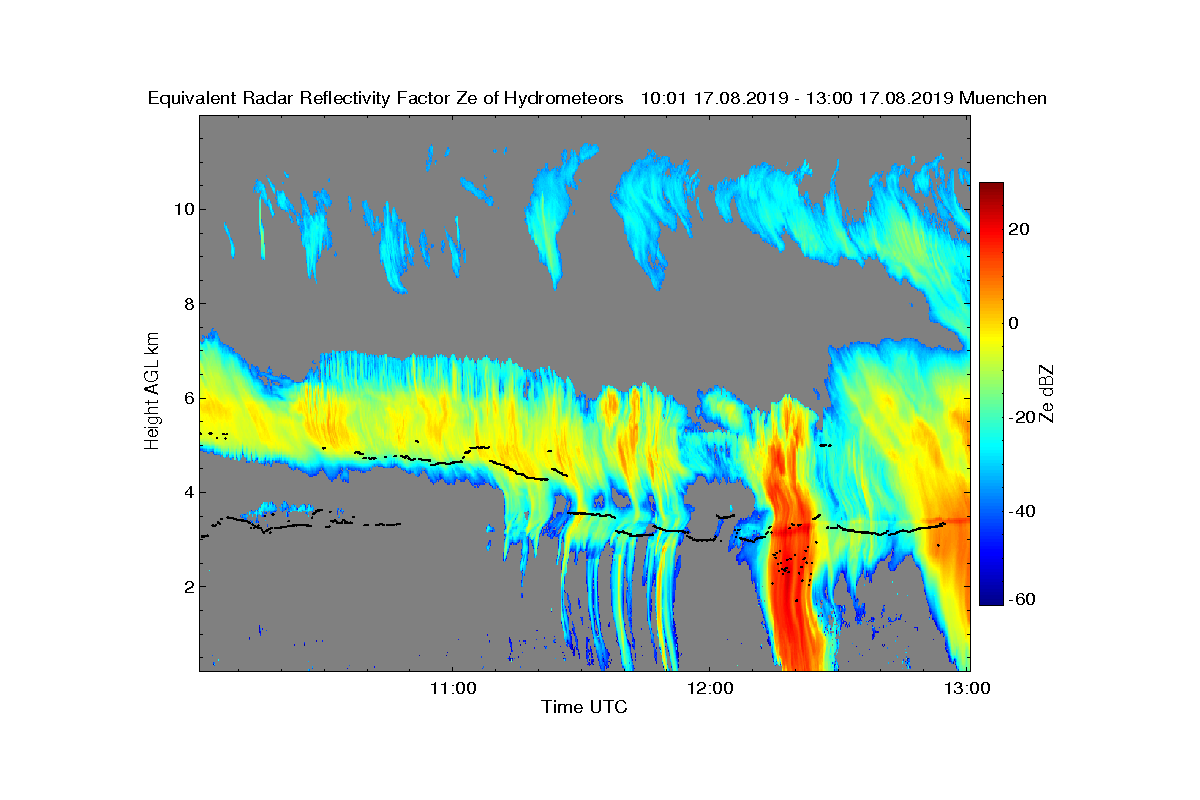Click the plot title text
Screen dimensions: 1200x800
pos(597,98)
